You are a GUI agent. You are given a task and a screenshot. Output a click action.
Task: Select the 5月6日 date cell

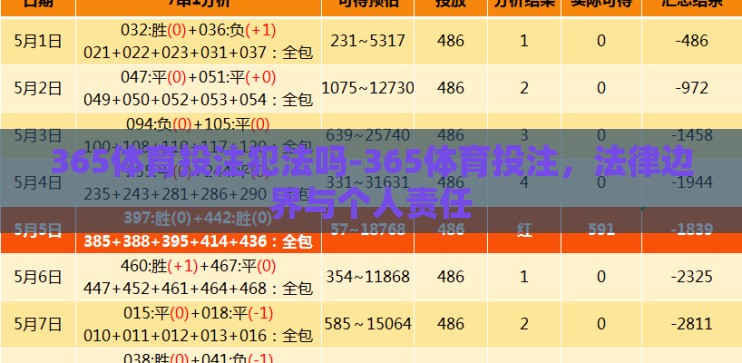38,277
